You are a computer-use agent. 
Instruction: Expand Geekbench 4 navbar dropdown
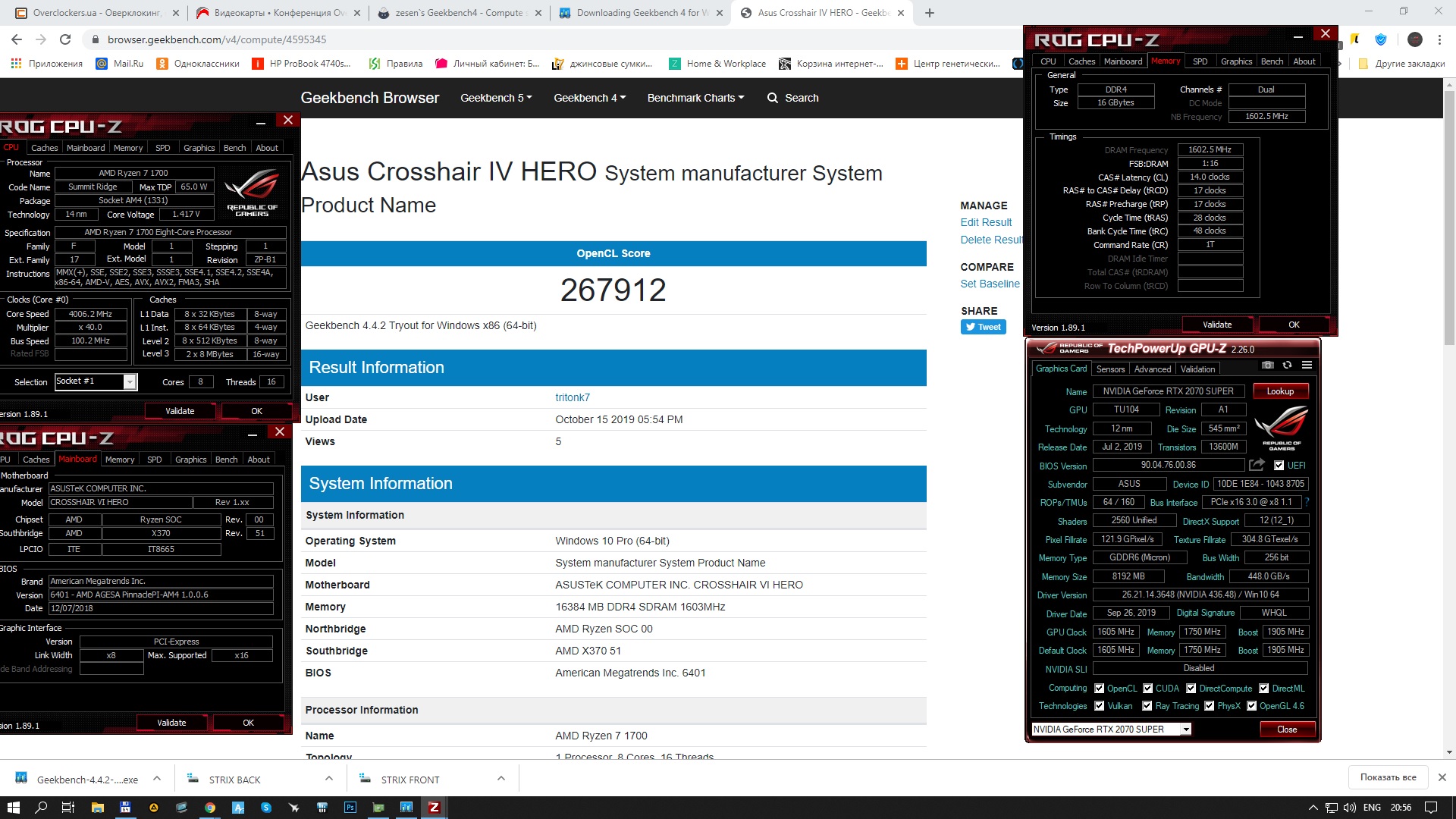pos(590,98)
